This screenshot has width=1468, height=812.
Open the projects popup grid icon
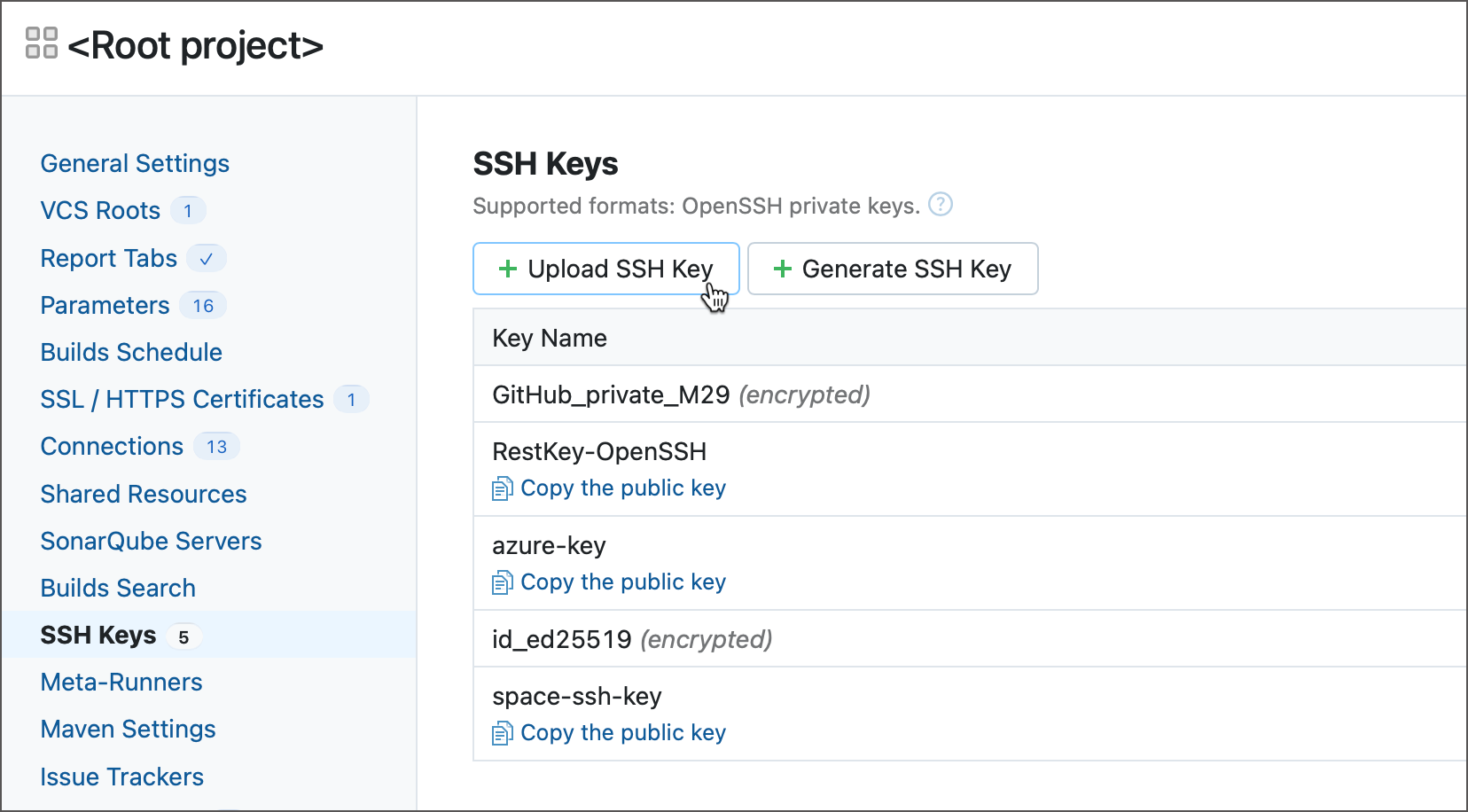pos(40,43)
